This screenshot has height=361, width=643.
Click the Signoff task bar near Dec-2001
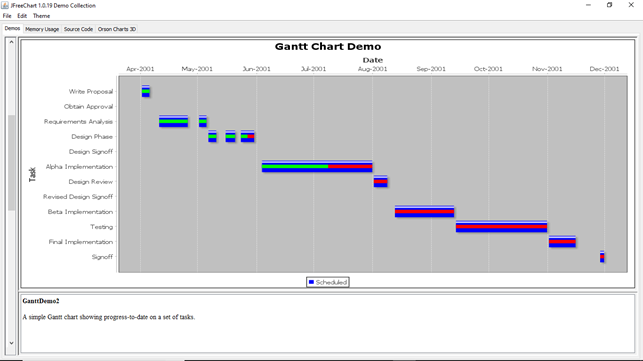[602, 256]
